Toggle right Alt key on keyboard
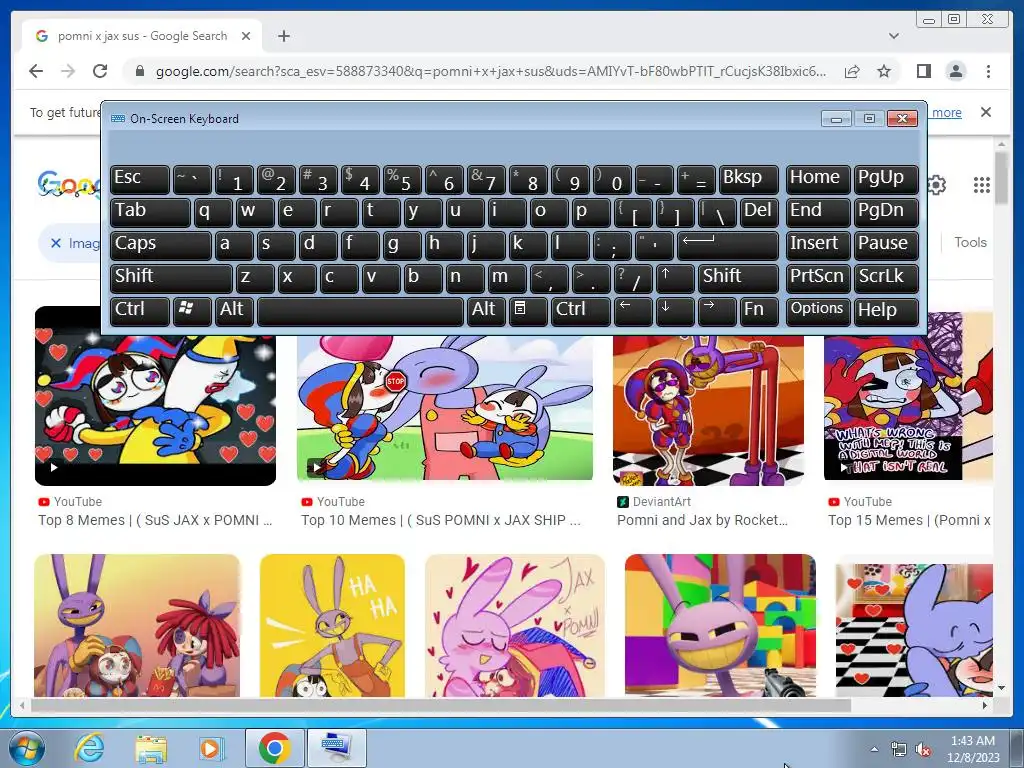 (486, 310)
